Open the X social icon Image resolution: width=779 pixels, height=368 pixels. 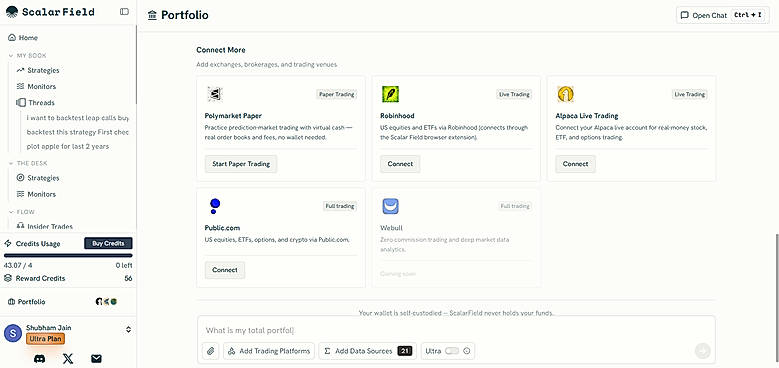[68, 358]
